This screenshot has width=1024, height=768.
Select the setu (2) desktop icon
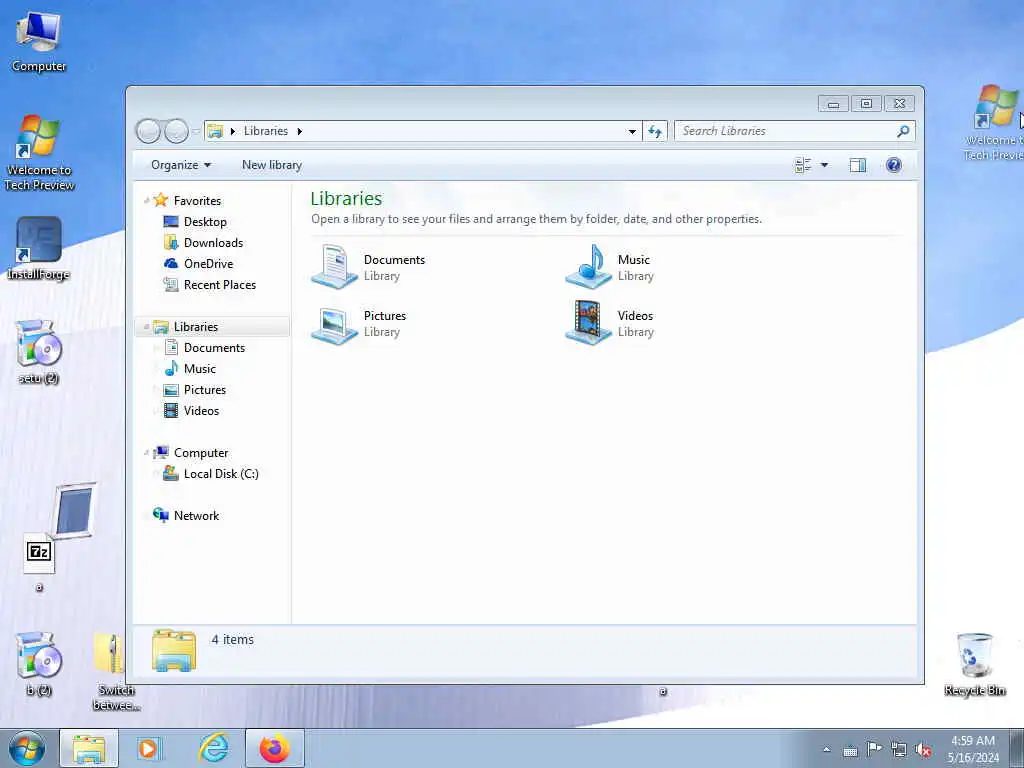(39, 352)
